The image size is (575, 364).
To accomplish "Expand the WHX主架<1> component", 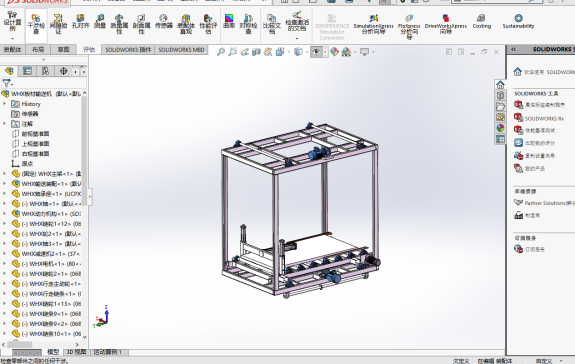I will pos(4,174).
